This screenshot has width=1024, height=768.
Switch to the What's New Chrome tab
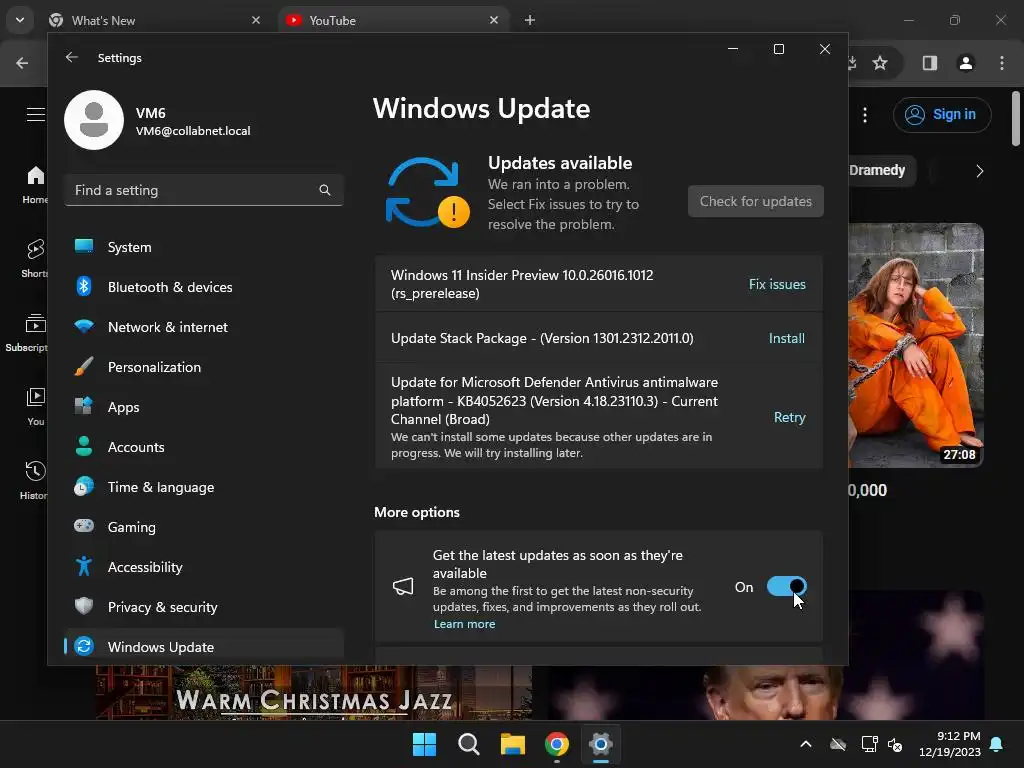[x=157, y=20]
